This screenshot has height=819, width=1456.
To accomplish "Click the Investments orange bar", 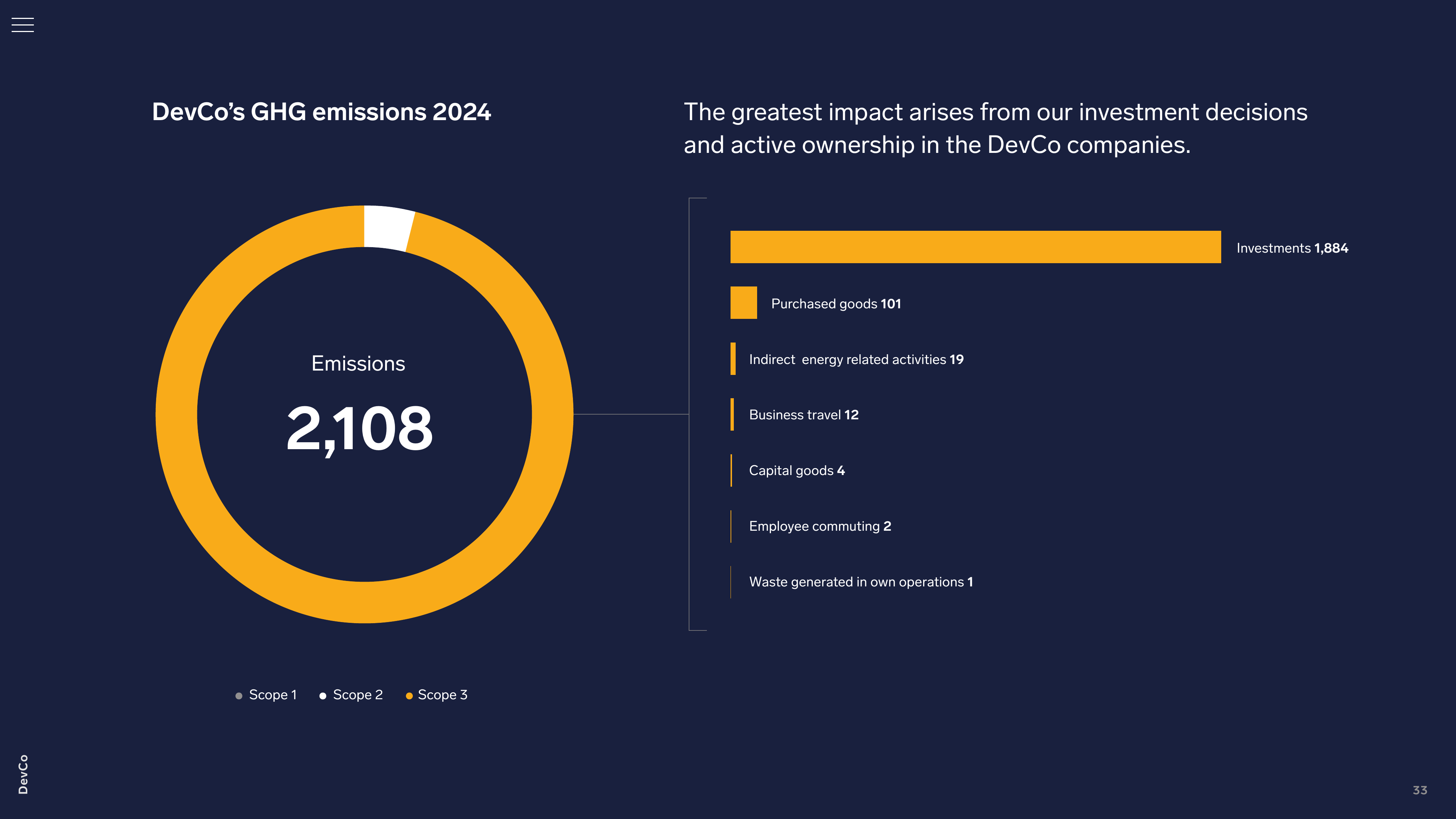I will point(976,247).
